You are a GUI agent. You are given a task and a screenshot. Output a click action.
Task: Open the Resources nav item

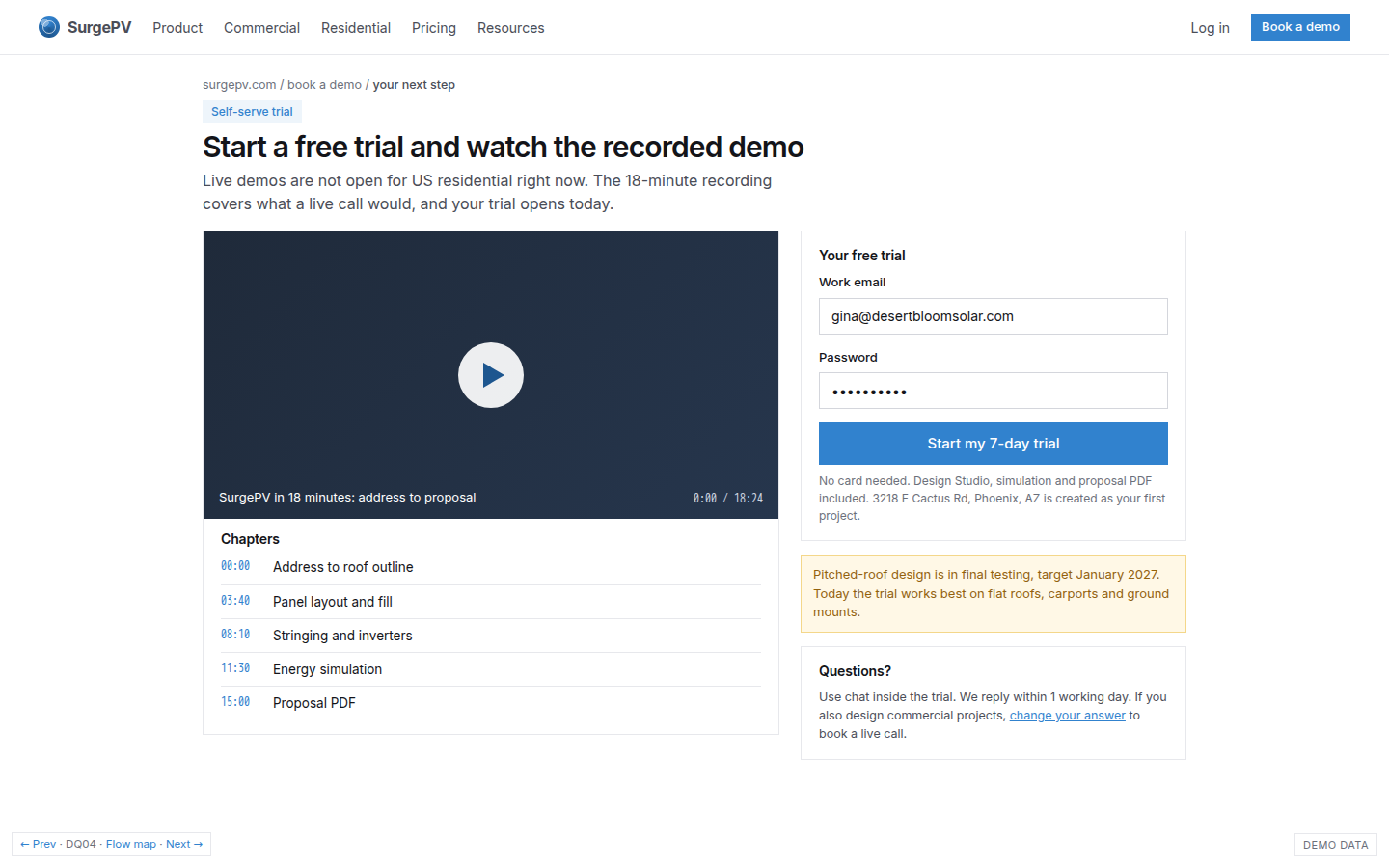coord(511,28)
